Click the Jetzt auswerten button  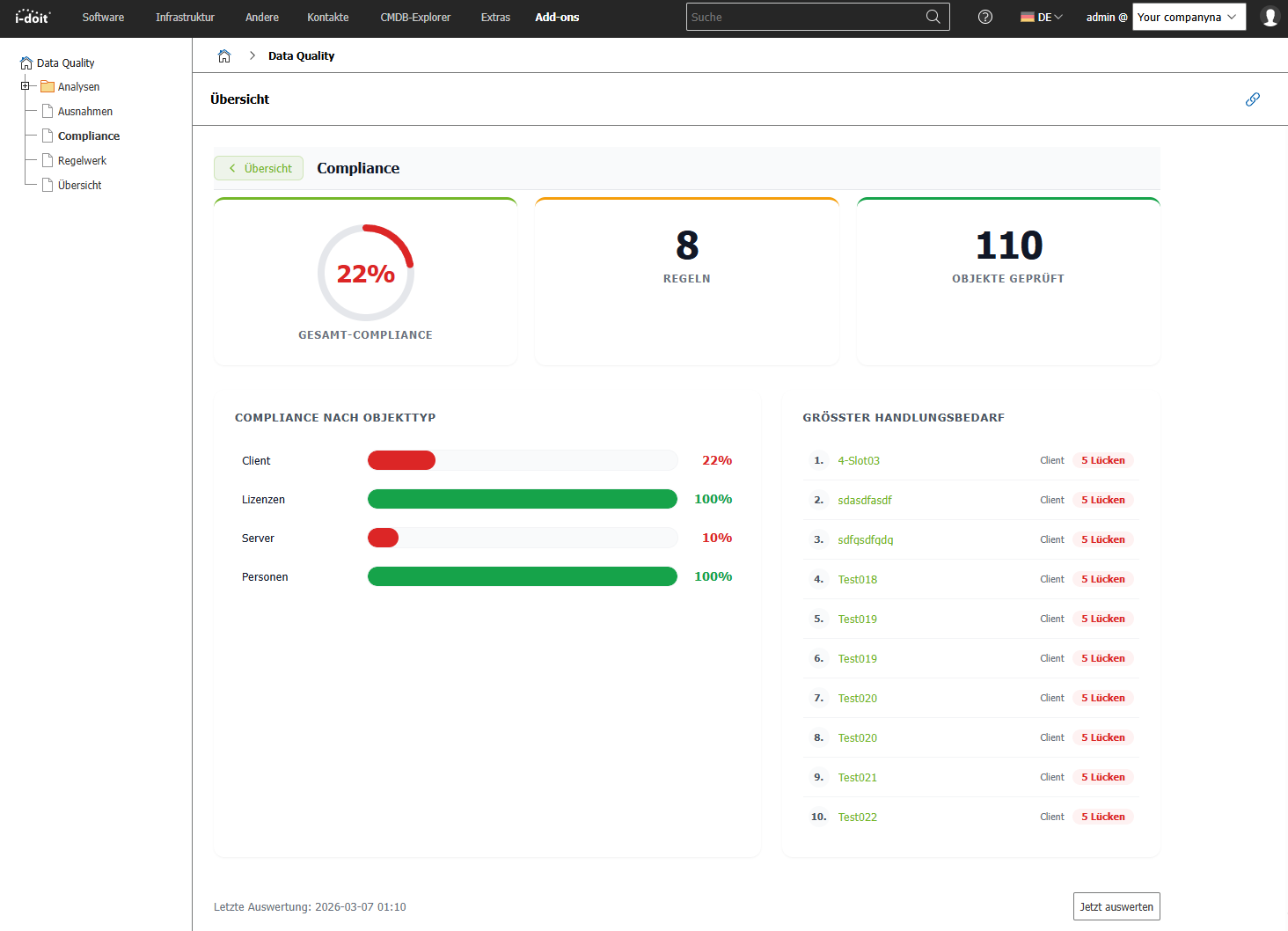point(1116,905)
